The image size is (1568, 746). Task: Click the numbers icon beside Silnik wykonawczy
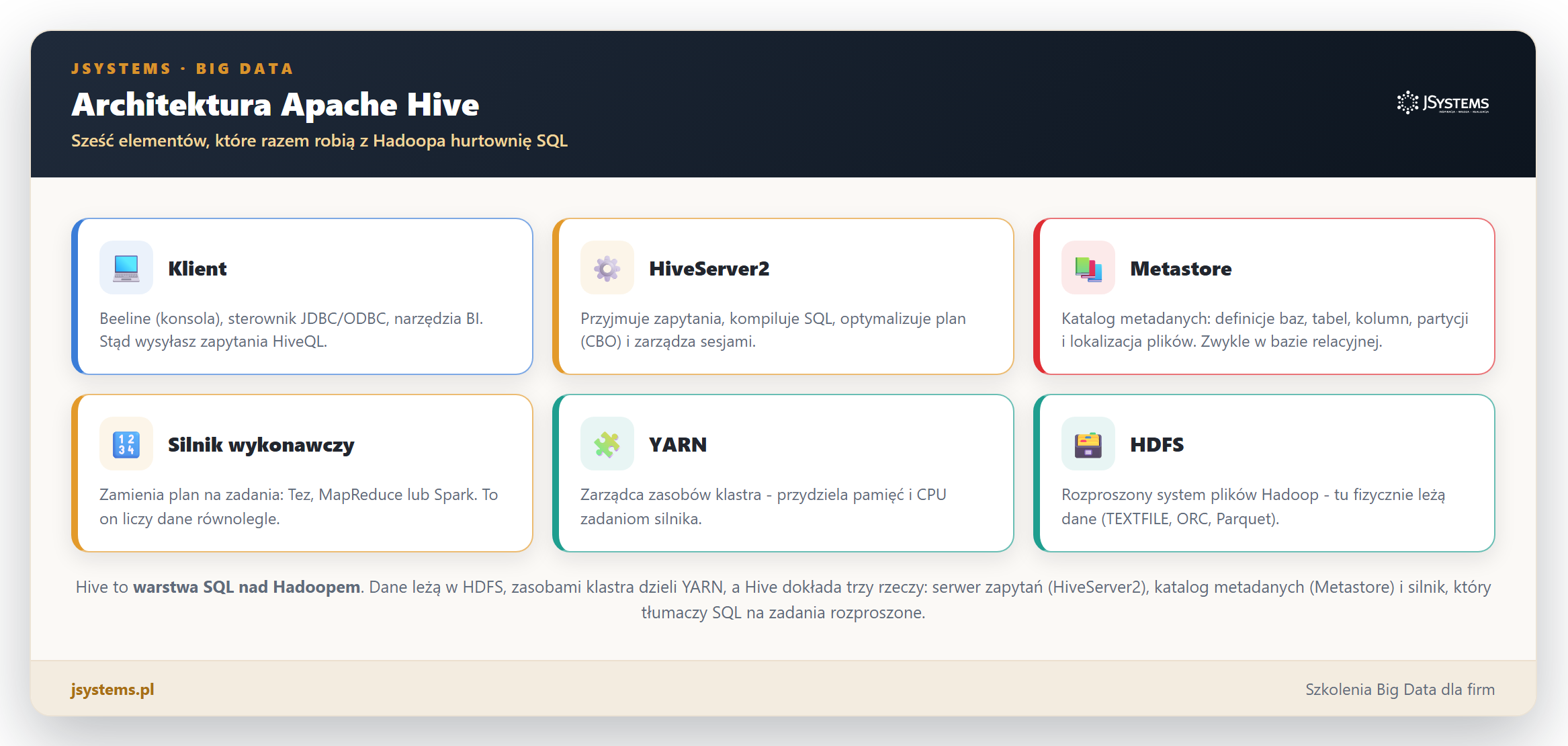point(126,444)
